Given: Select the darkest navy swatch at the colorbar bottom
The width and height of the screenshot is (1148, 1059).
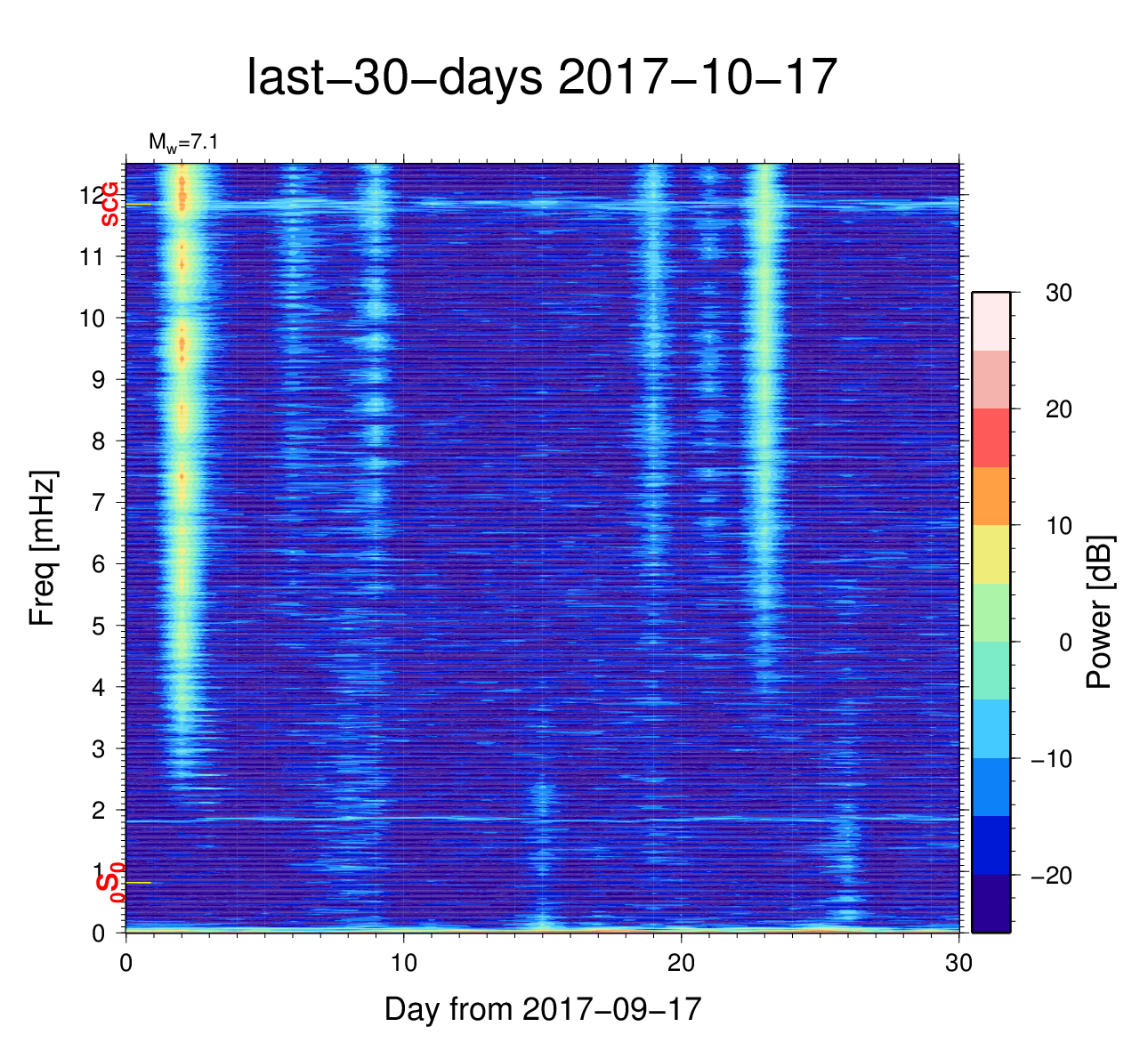Looking at the screenshot, I should 990,903.
